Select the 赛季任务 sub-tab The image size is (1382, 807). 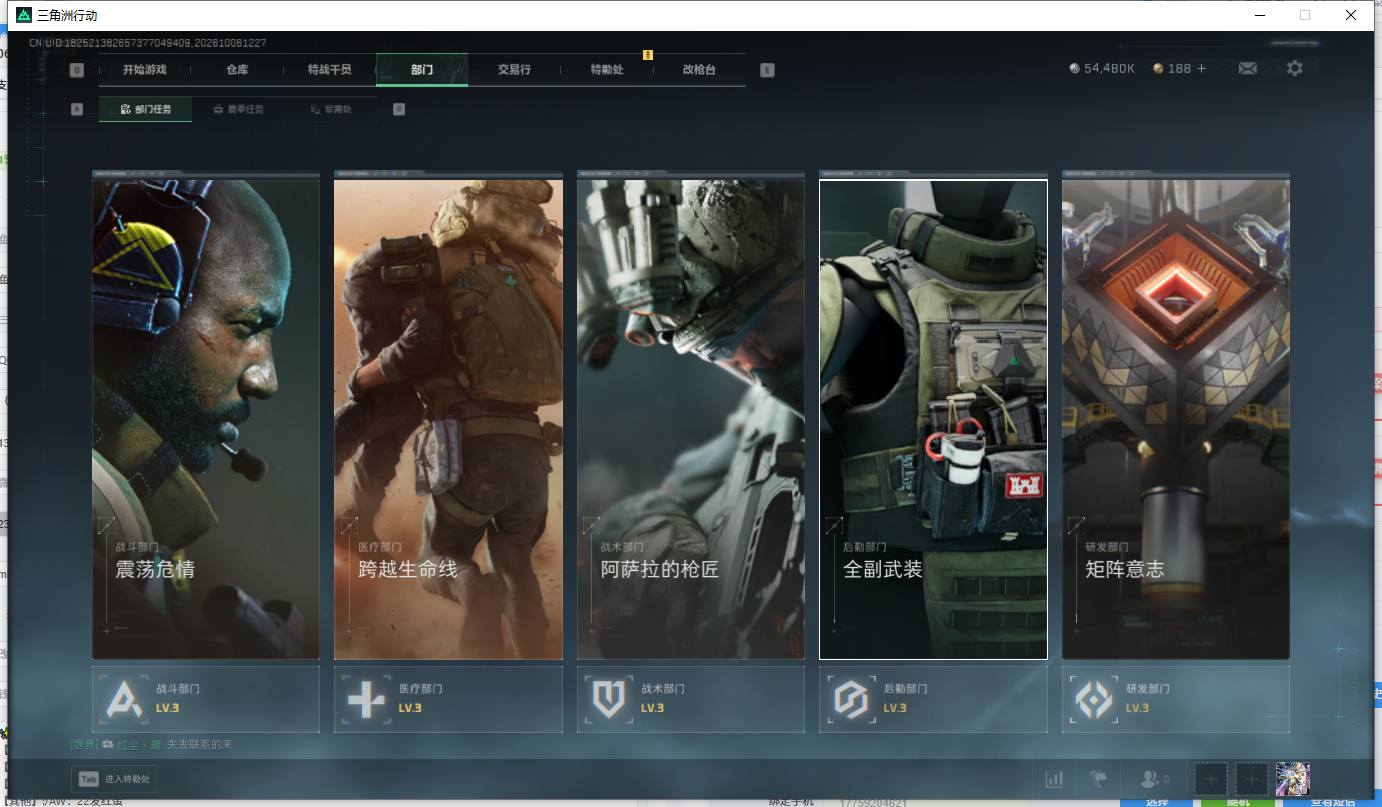(239, 109)
